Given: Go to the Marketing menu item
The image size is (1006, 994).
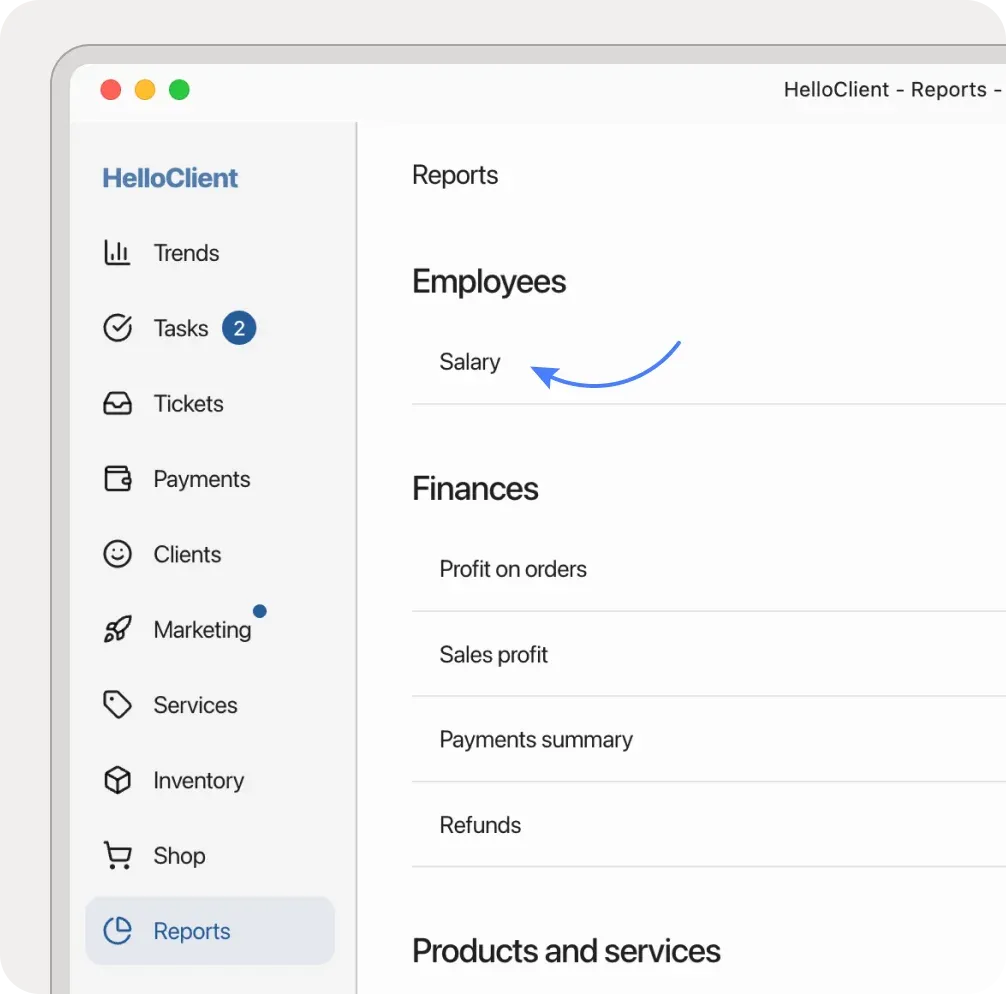Looking at the screenshot, I should pyautogui.click(x=202, y=630).
